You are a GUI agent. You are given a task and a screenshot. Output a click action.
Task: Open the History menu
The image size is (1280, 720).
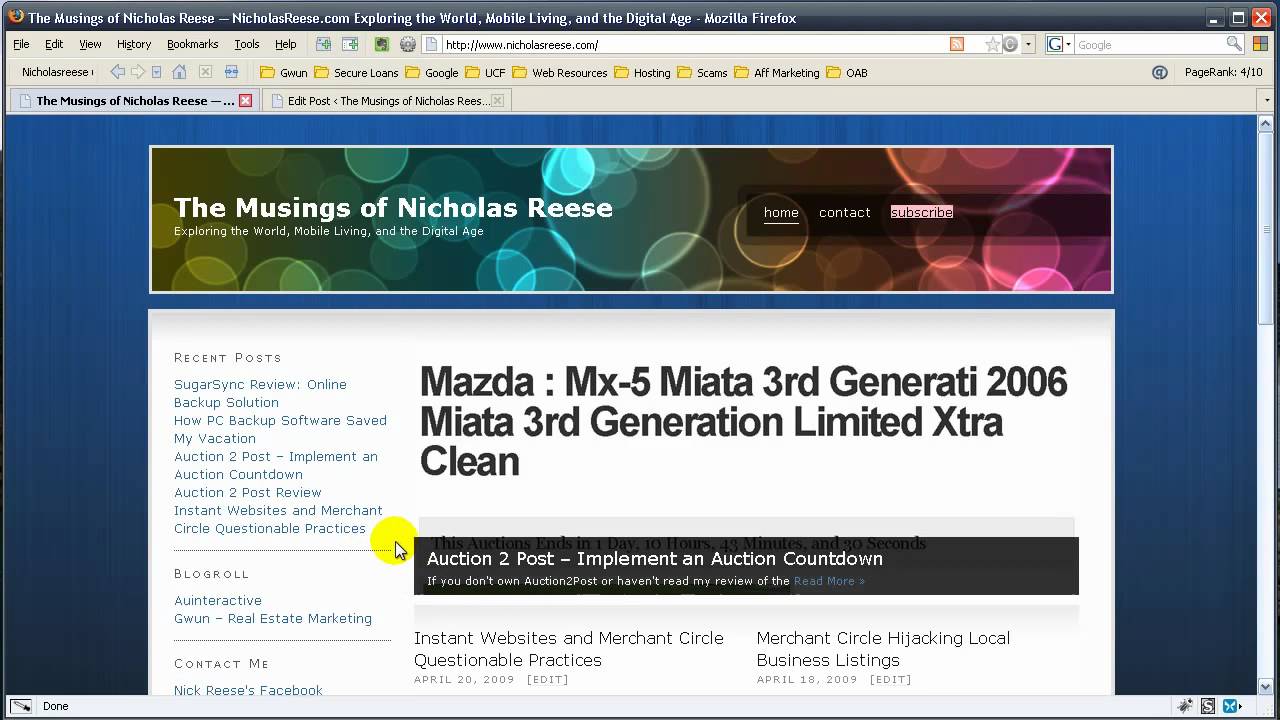click(133, 44)
